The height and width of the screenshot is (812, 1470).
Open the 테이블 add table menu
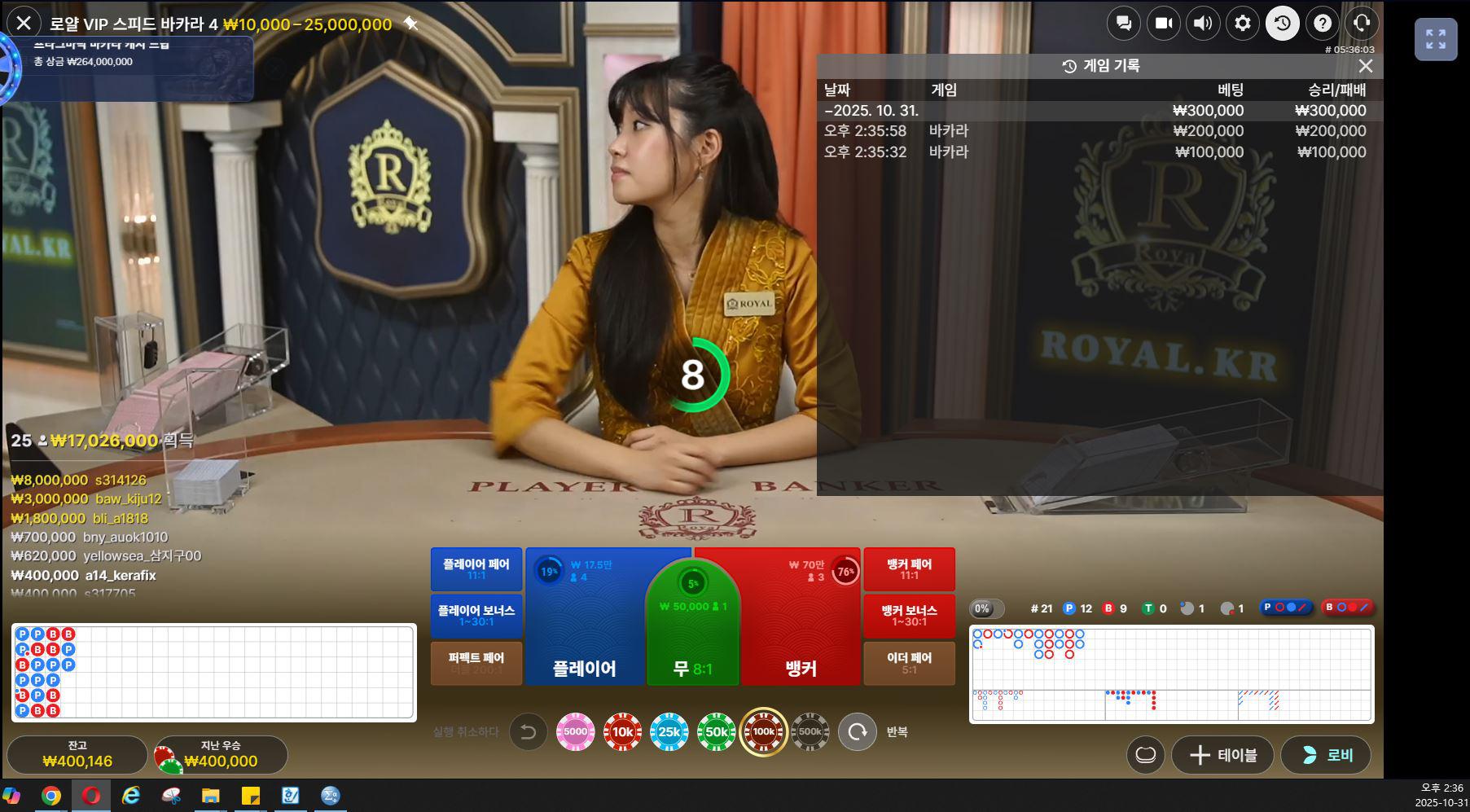(1222, 755)
